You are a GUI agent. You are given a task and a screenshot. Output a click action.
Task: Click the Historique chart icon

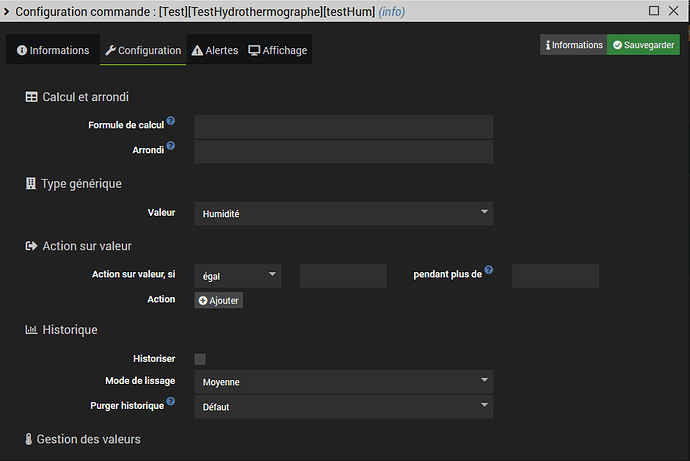(x=31, y=329)
